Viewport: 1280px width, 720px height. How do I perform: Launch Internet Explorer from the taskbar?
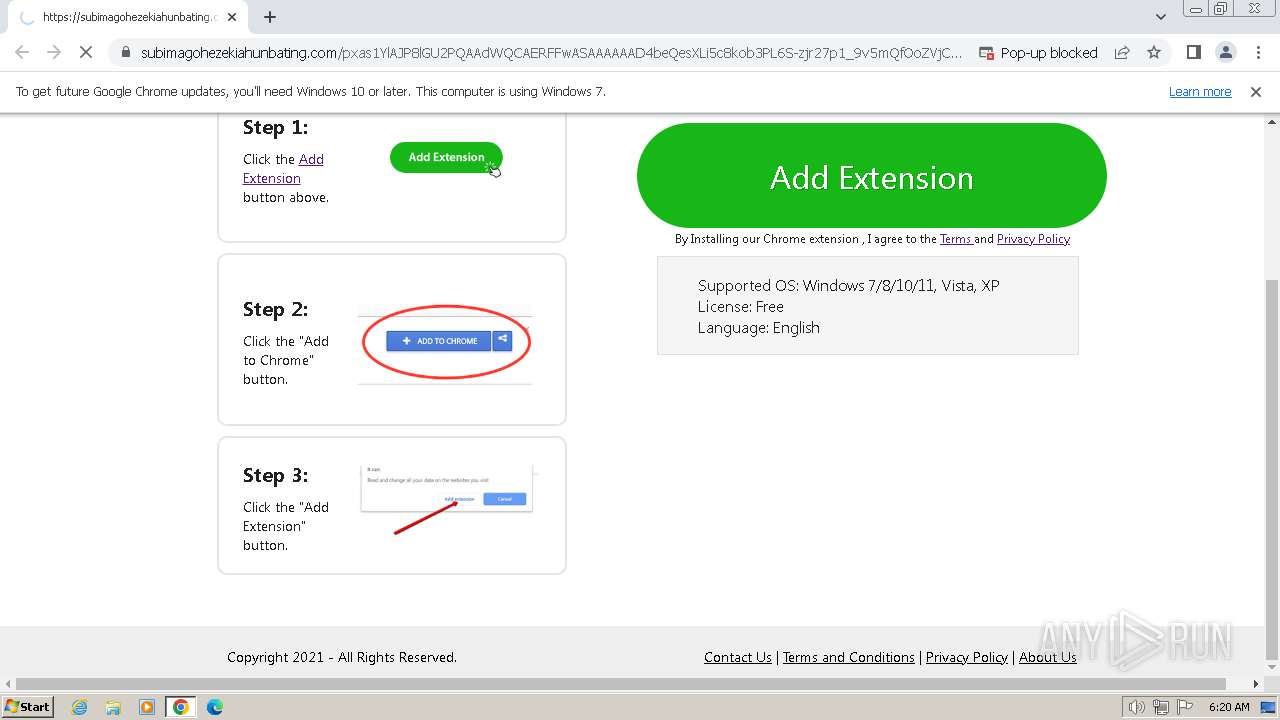tap(80, 707)
